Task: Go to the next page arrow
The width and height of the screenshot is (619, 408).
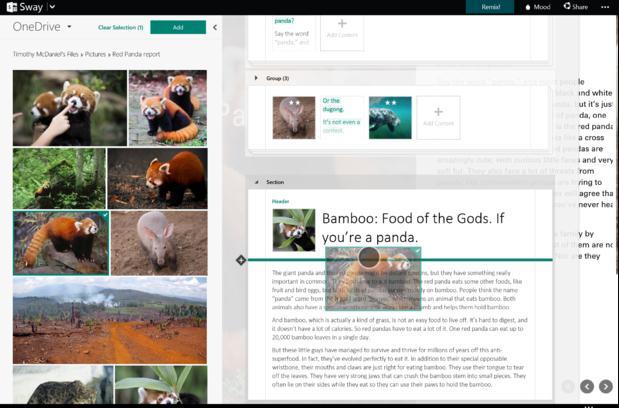Action: tap(606, 386)
